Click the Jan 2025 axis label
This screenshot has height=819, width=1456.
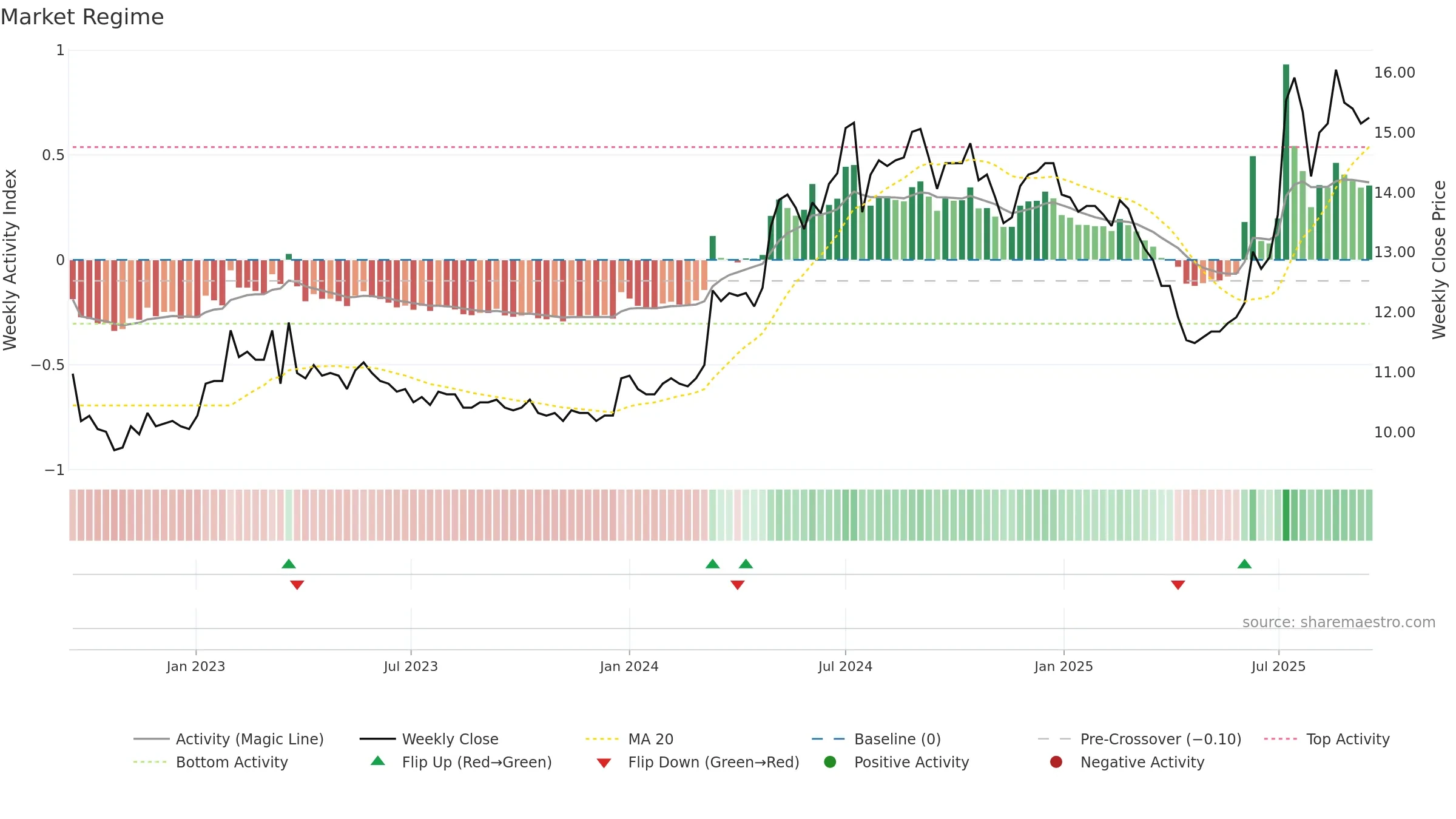[1063, 666]
